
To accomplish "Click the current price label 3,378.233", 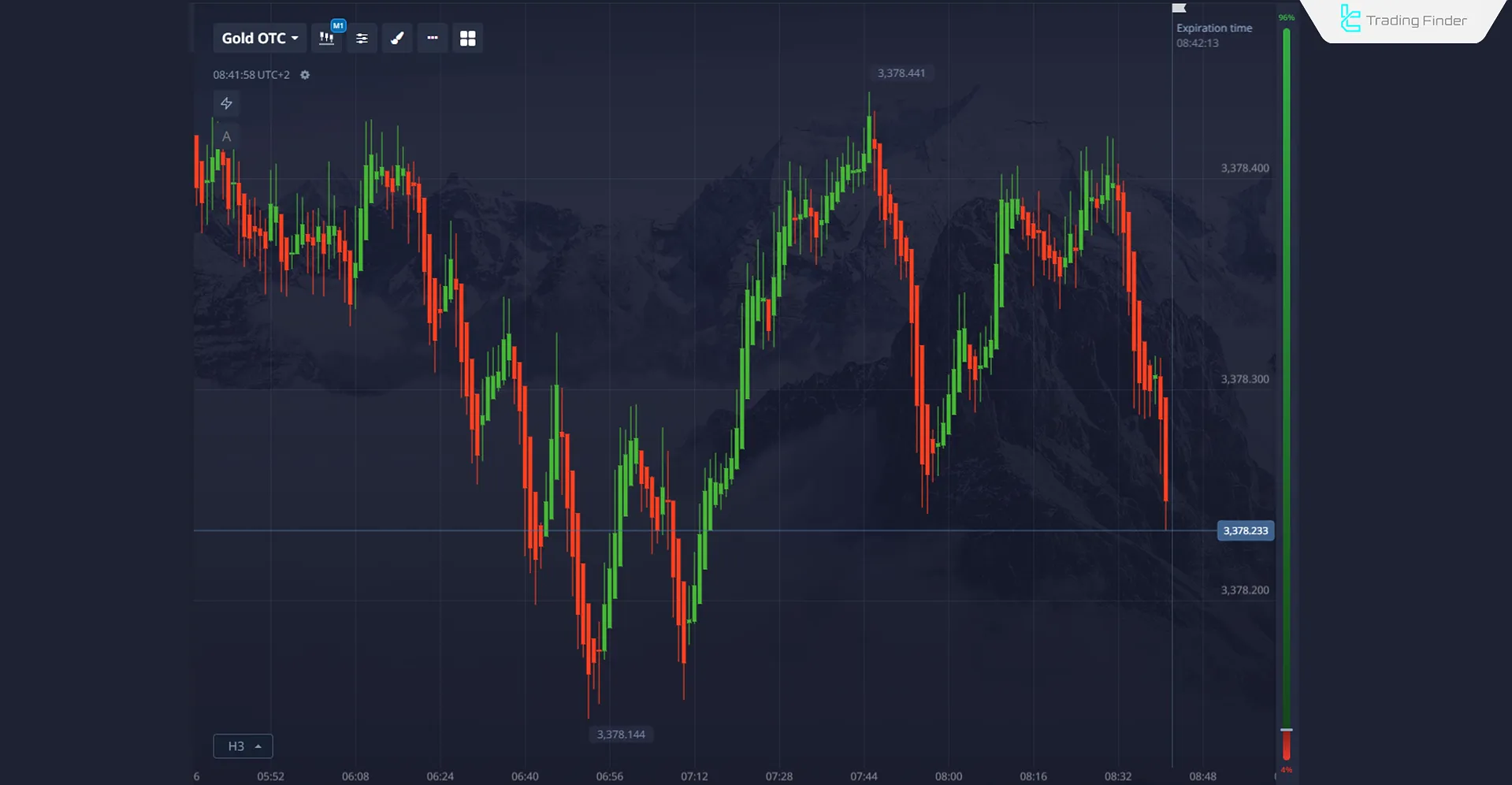I will (x=1245, y=530).
